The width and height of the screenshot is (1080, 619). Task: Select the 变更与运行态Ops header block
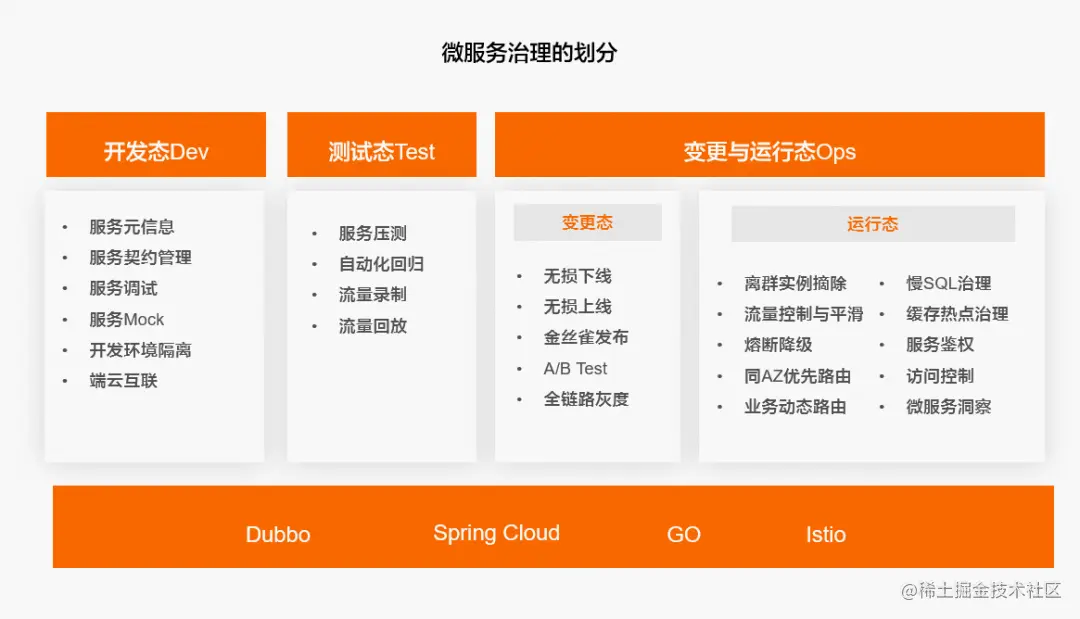[769, 145]
